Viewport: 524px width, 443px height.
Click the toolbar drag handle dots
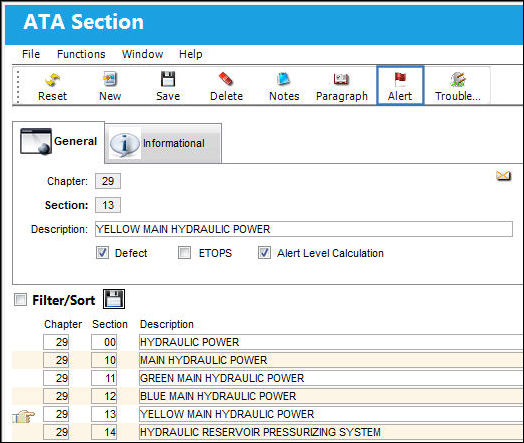click(x=18, y=86)
